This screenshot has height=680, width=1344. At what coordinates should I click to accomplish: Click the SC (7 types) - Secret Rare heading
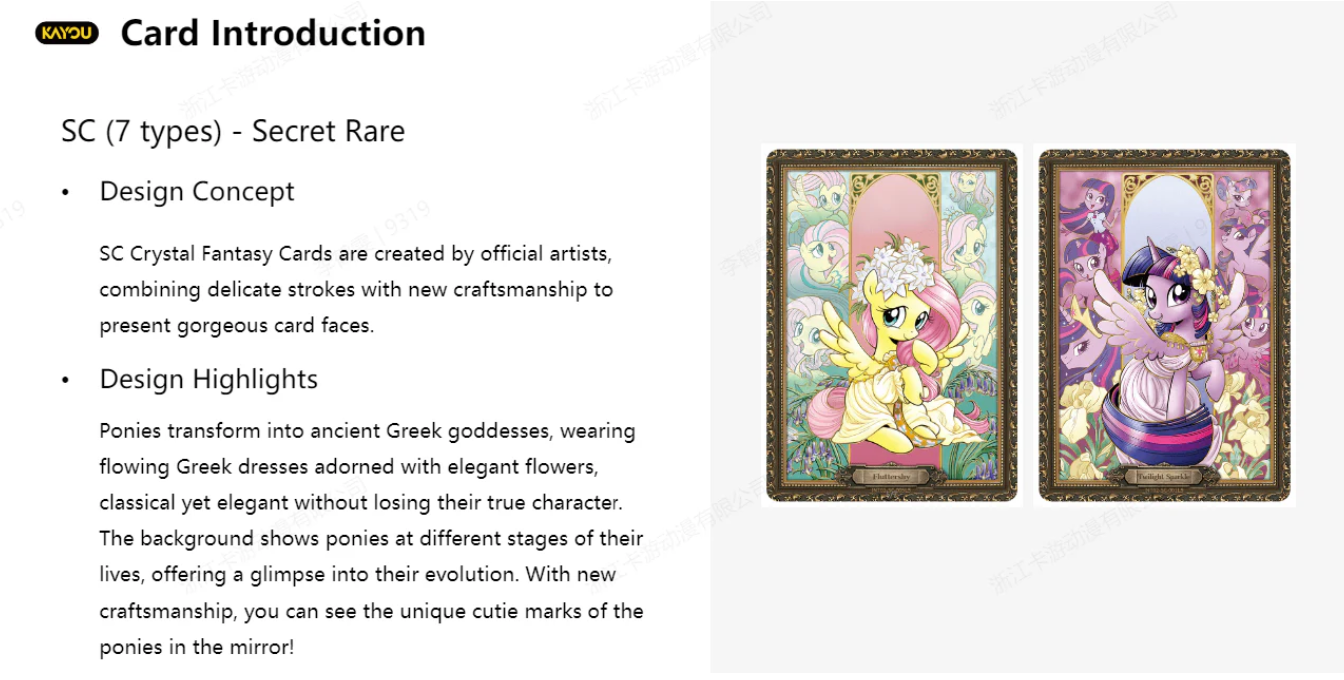click(x=233, y=131)
